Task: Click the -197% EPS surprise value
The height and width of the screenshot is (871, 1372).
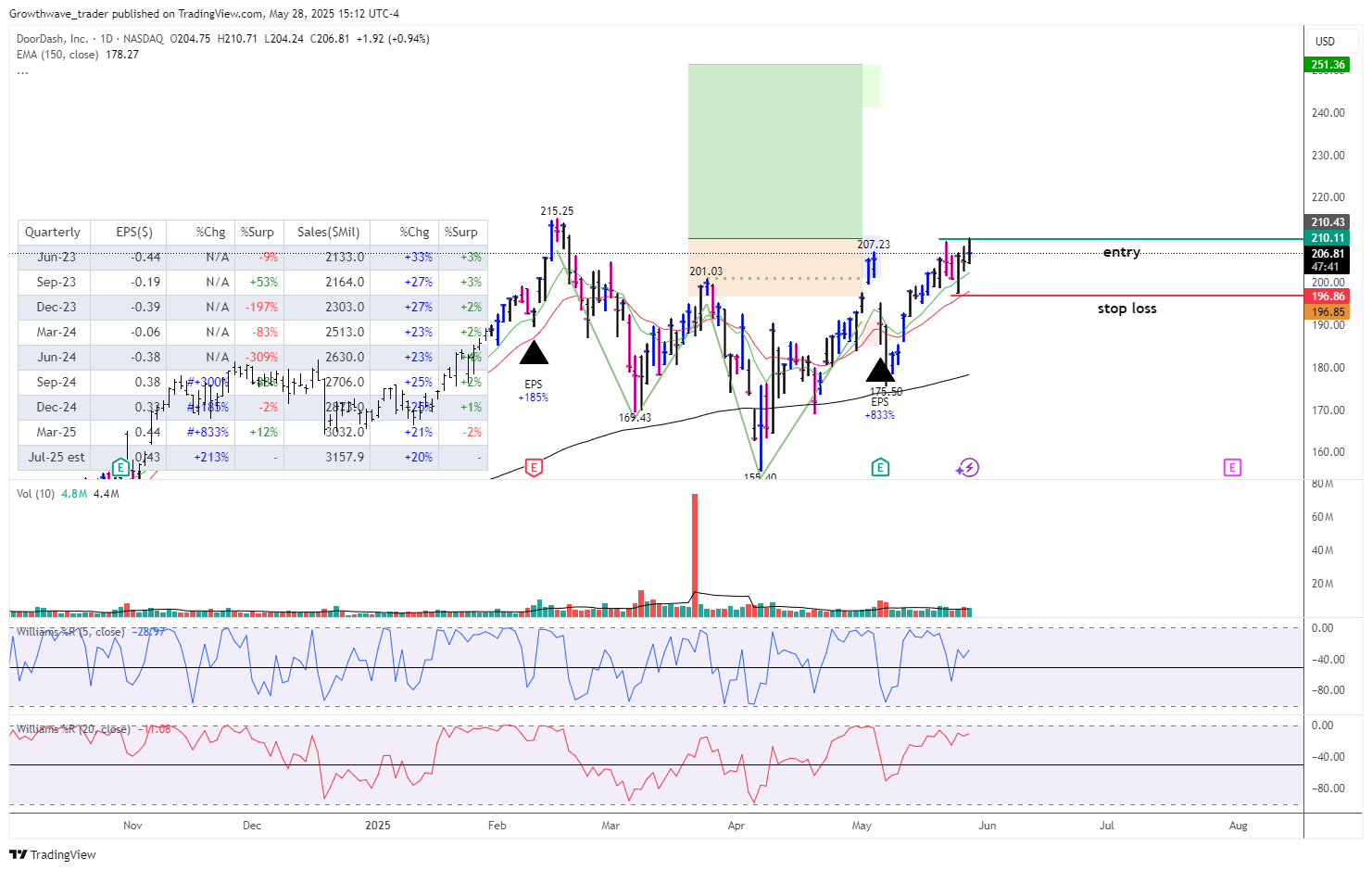Action: point(261,307)
